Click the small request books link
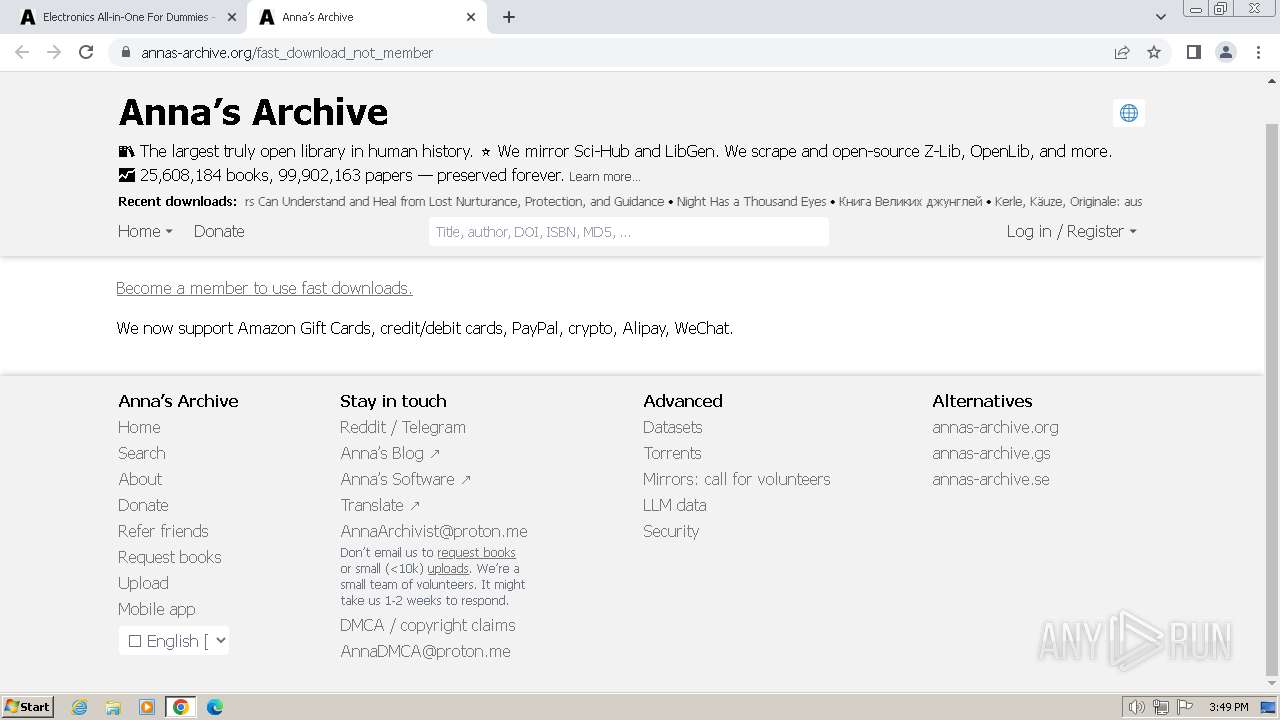 click(x=476, y=552)
